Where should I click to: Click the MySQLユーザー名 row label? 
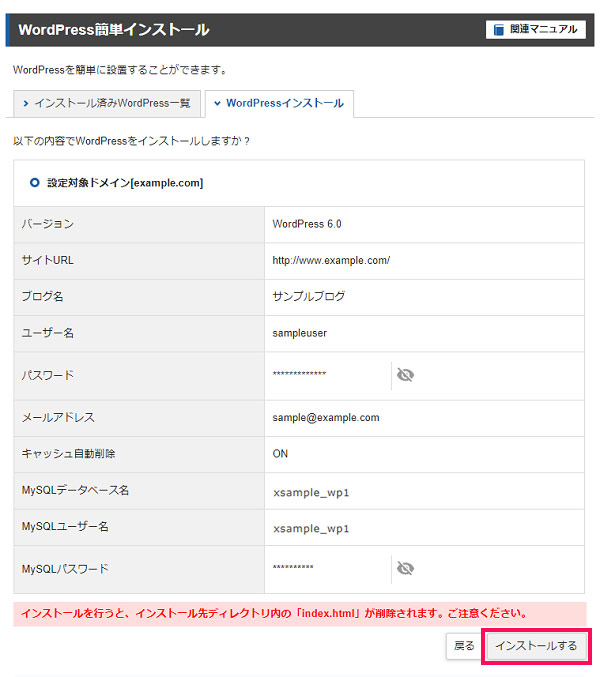65,526
